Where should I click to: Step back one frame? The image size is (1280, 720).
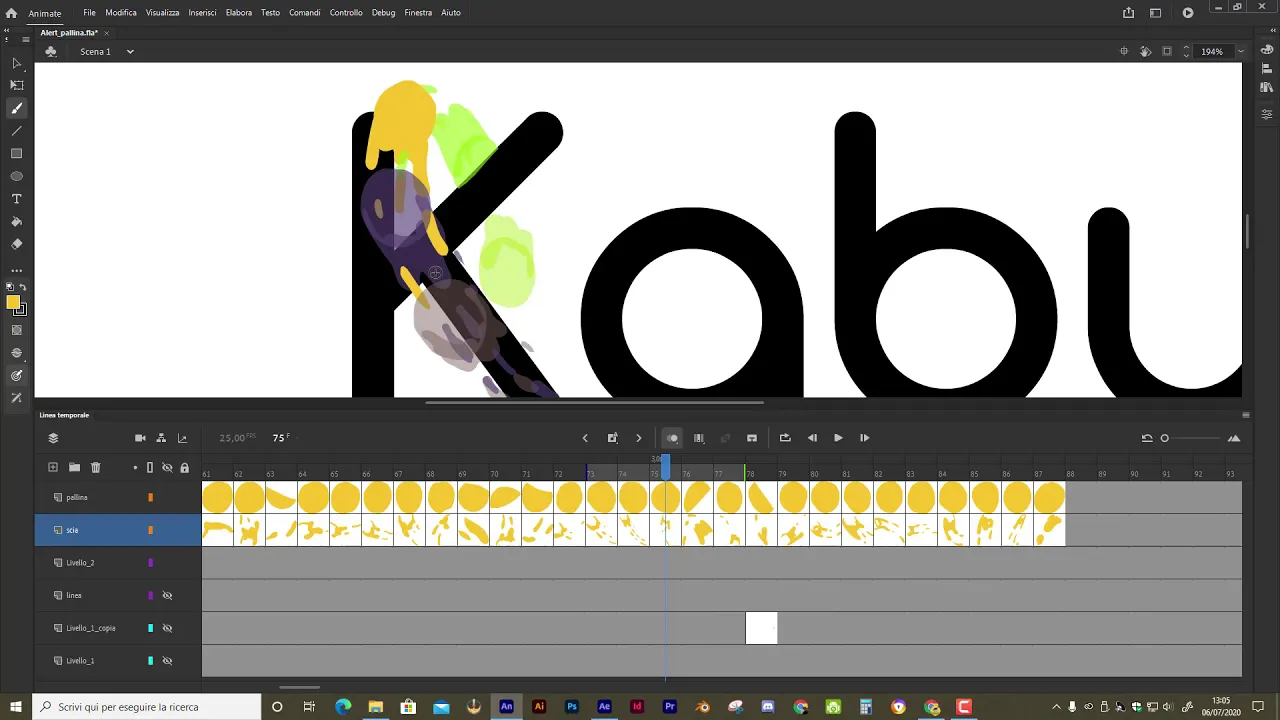(812, 438)
